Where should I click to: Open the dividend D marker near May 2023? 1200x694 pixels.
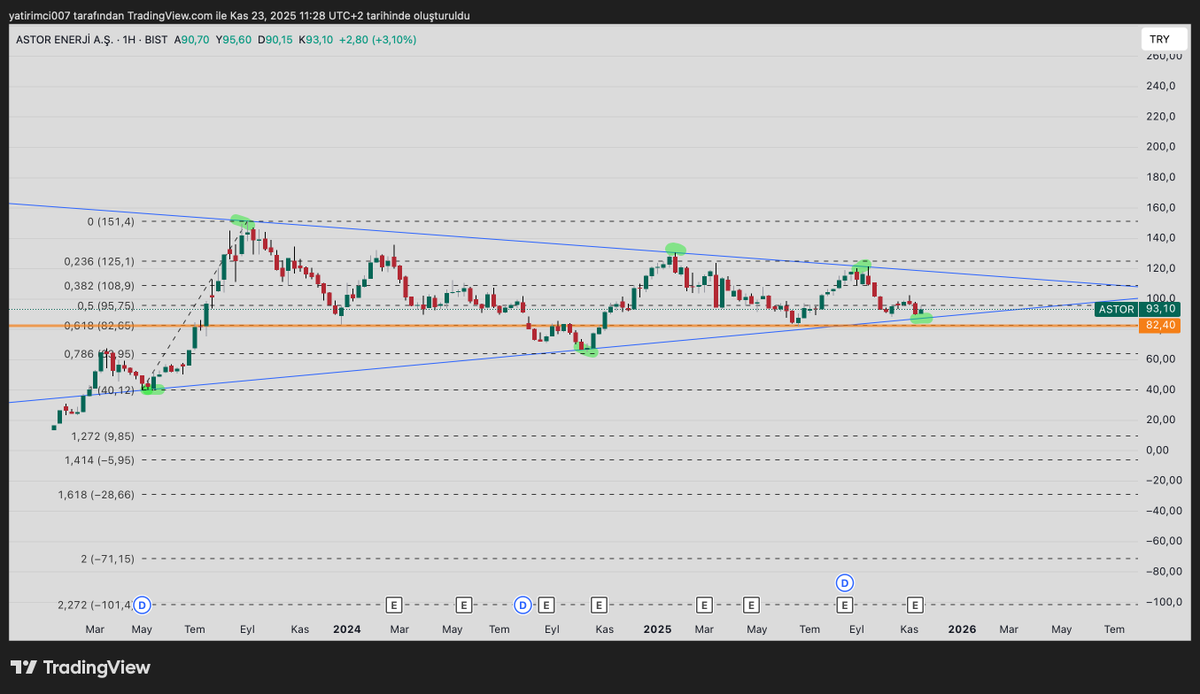142,604
